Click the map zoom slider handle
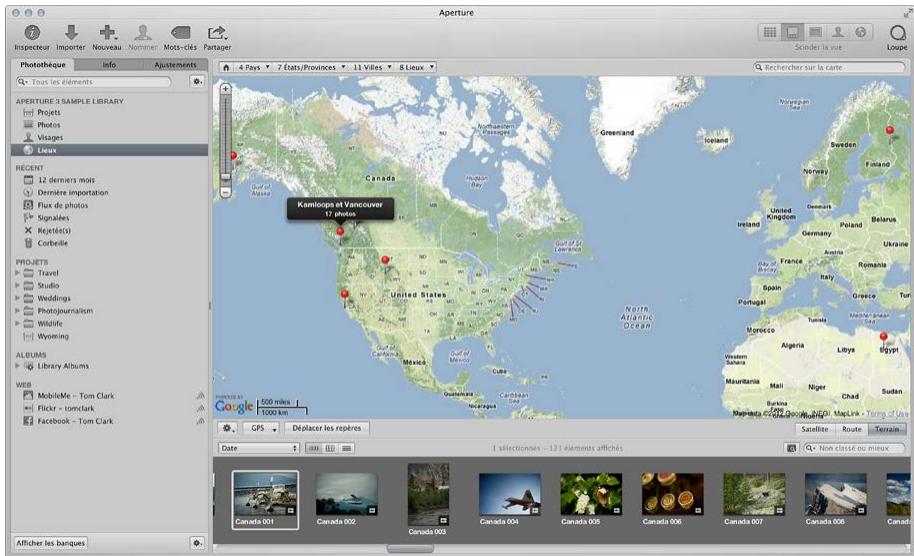The width and height of the screenshot is (914, 556). pyautogui.click(x=226, y=177)
